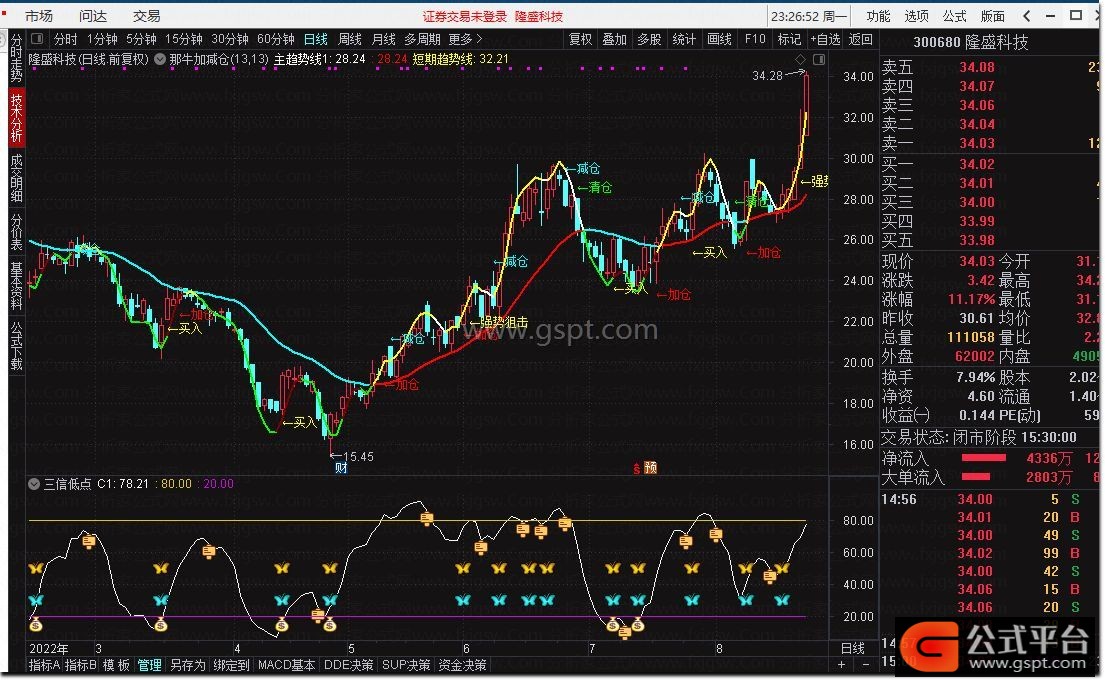Open the 成交明细 sidebar tab
The width and height of the screenshot is (1105, 680).
click(x=16, y=178)
